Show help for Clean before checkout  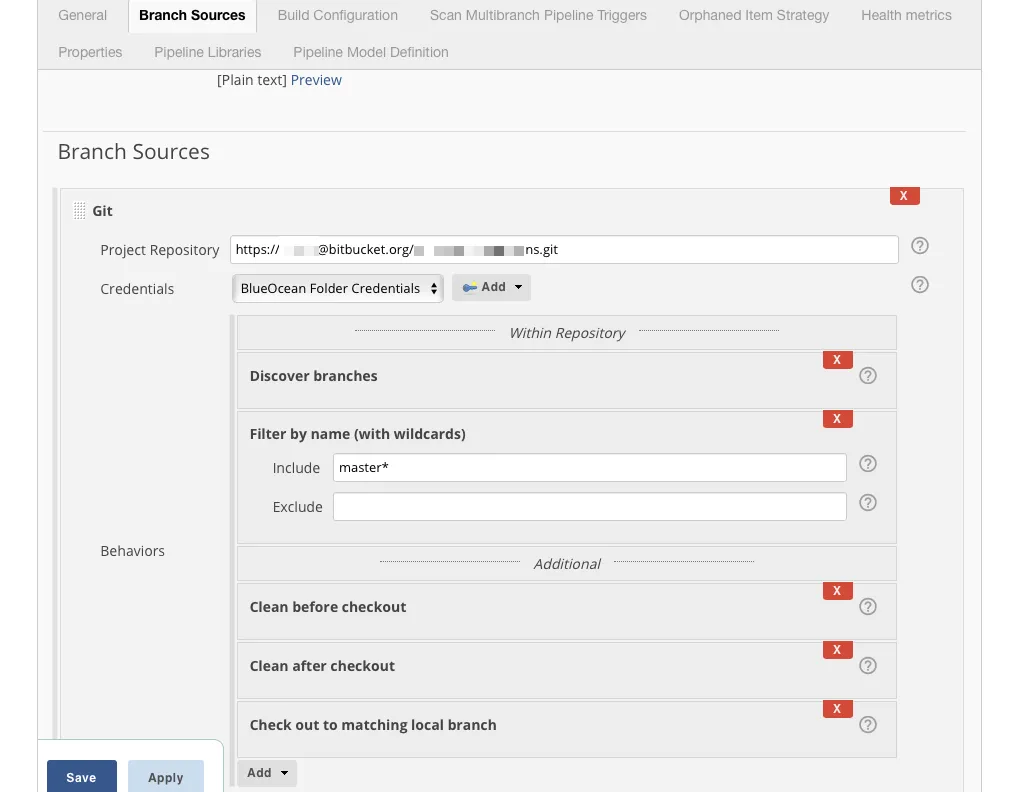pos(868,607)
